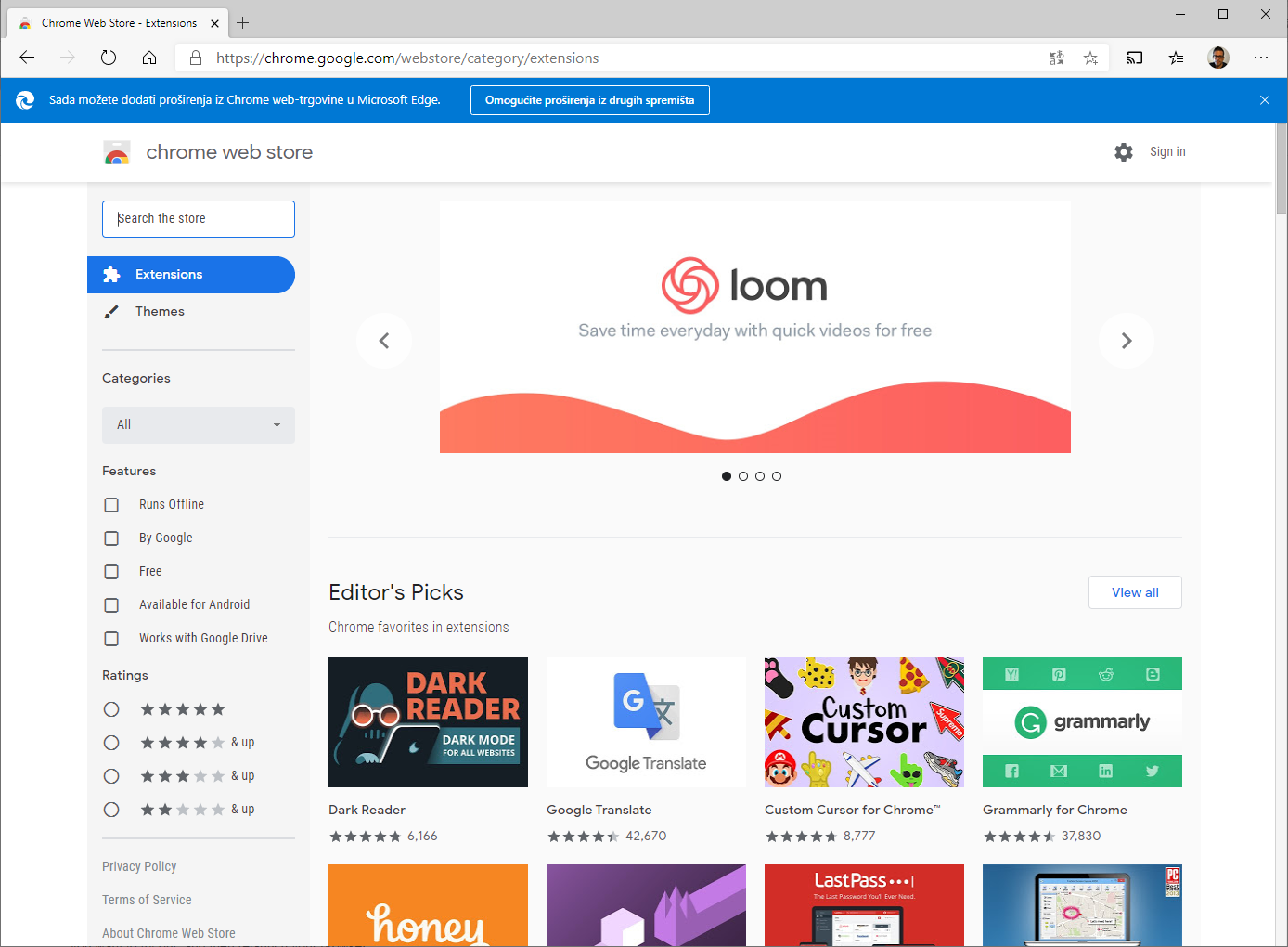Click the Sign in link
1288x947 pixels.
pos(1167,151)
